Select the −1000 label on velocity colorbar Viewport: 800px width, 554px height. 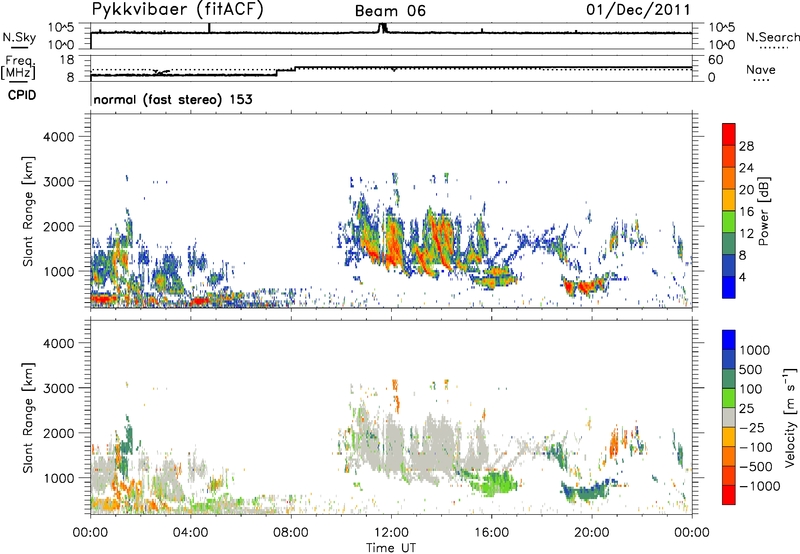click(x=759, y=486)
